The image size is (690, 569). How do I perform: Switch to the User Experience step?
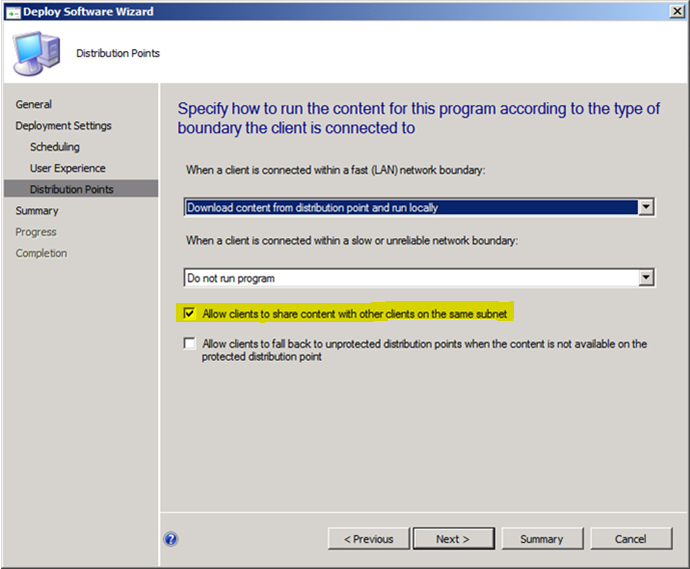click(67, 168)
